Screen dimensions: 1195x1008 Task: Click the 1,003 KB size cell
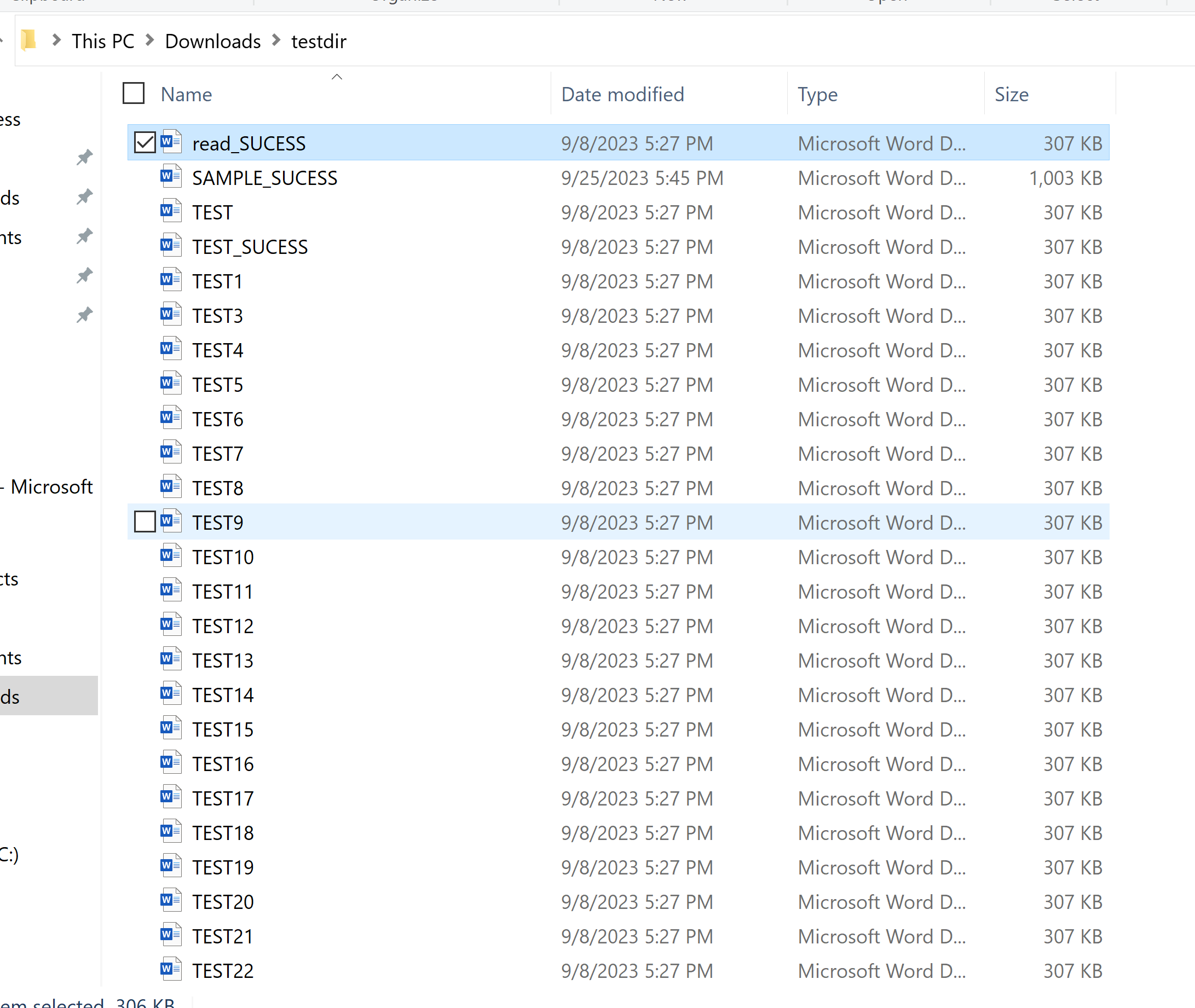[1065, 178]
